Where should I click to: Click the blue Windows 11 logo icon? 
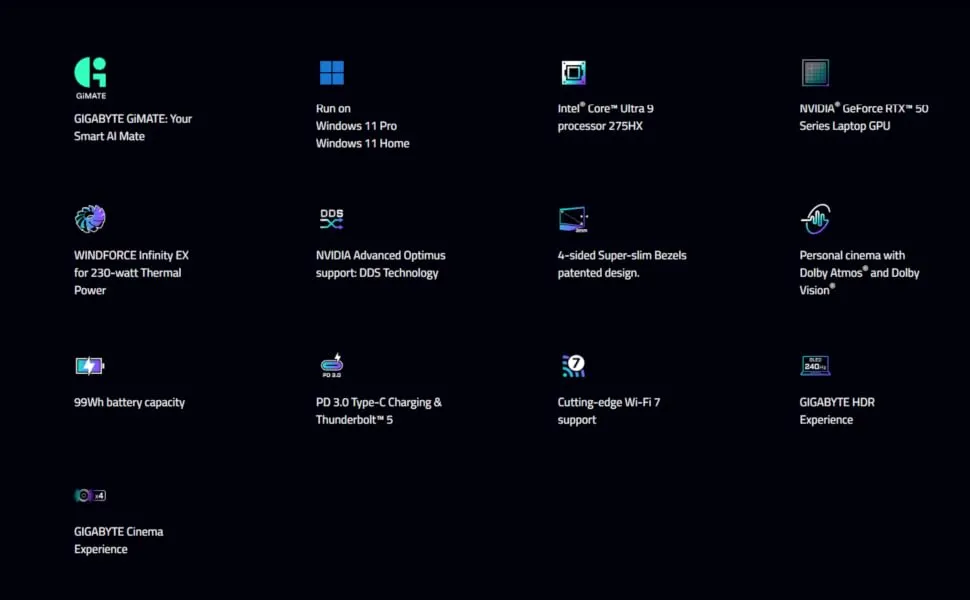pos(332,72)
